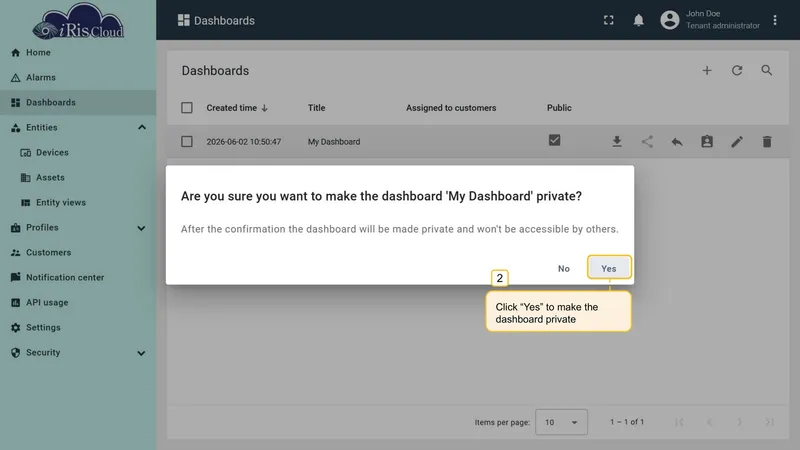Open API usage in the sidebar
Viewport: 800px width, 450px height.
(78, 303)
